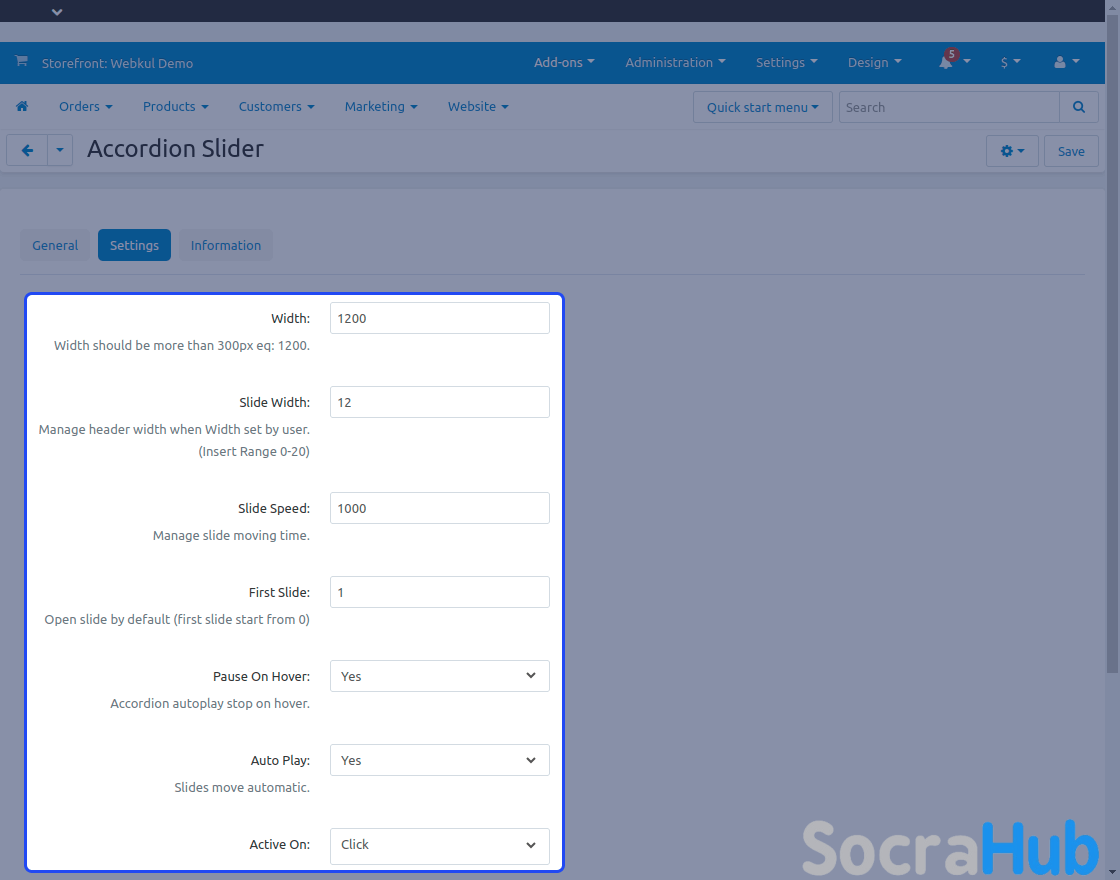Switch to the Information tab
The width and height of the screenshot is (1120, 880).
point(225,245)
